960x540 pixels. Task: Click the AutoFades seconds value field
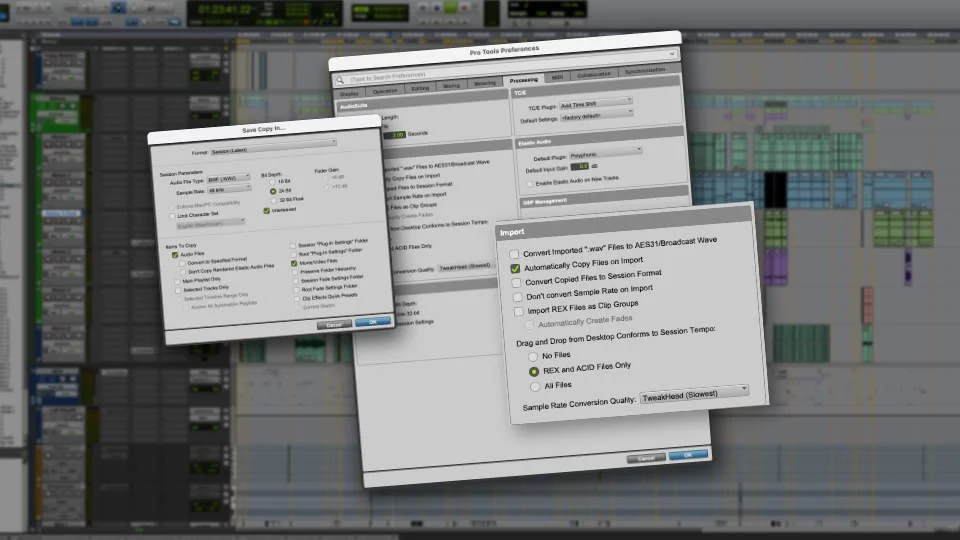396,135
